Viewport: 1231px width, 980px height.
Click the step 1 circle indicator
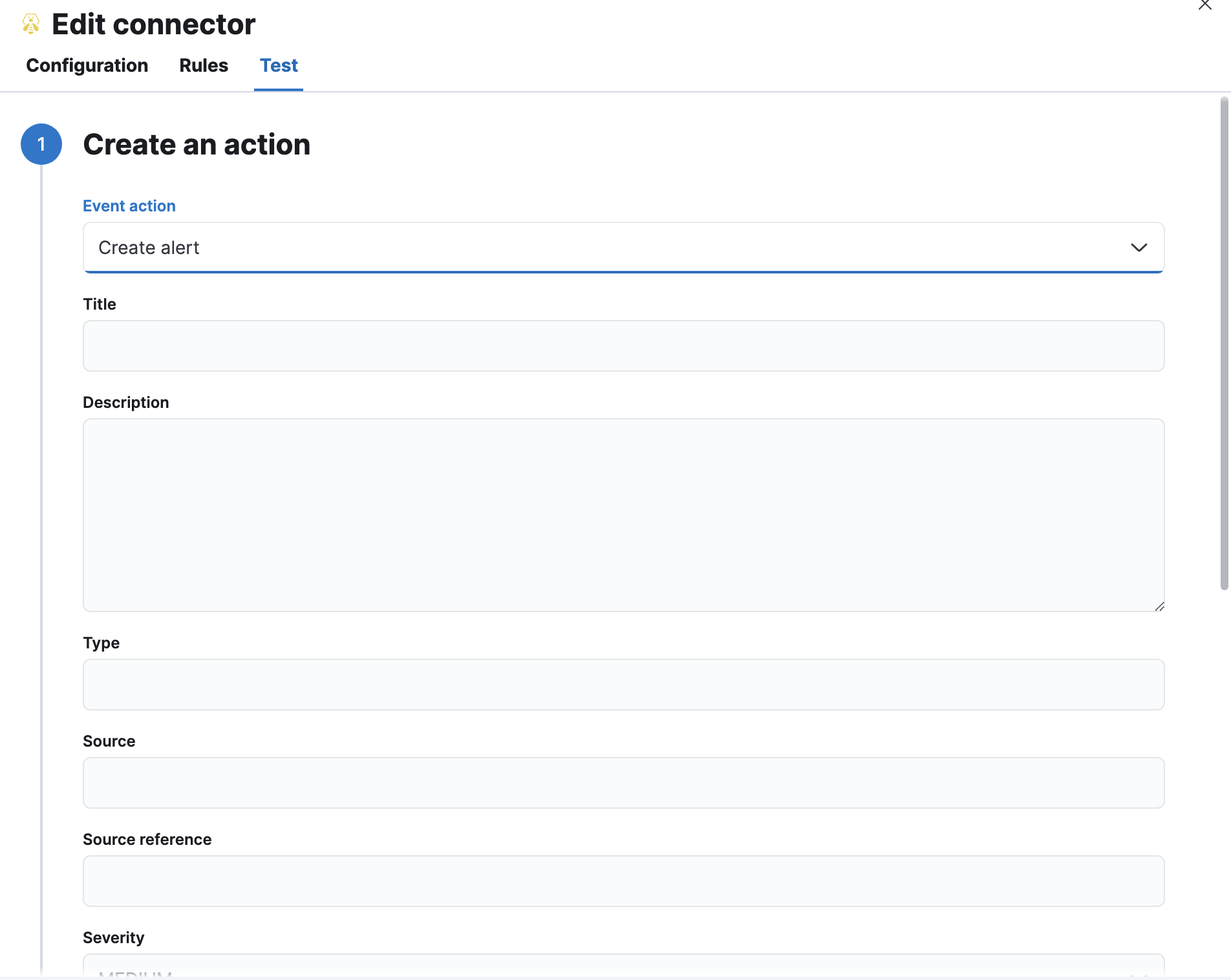pyautogui.click(x=41, y=144)
